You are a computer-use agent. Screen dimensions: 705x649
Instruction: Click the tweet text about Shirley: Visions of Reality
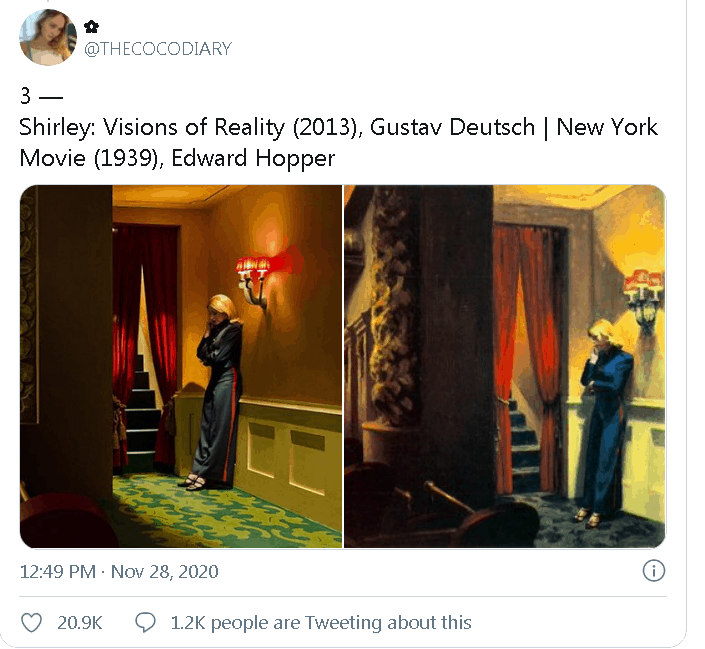click(x=338, y=142)
